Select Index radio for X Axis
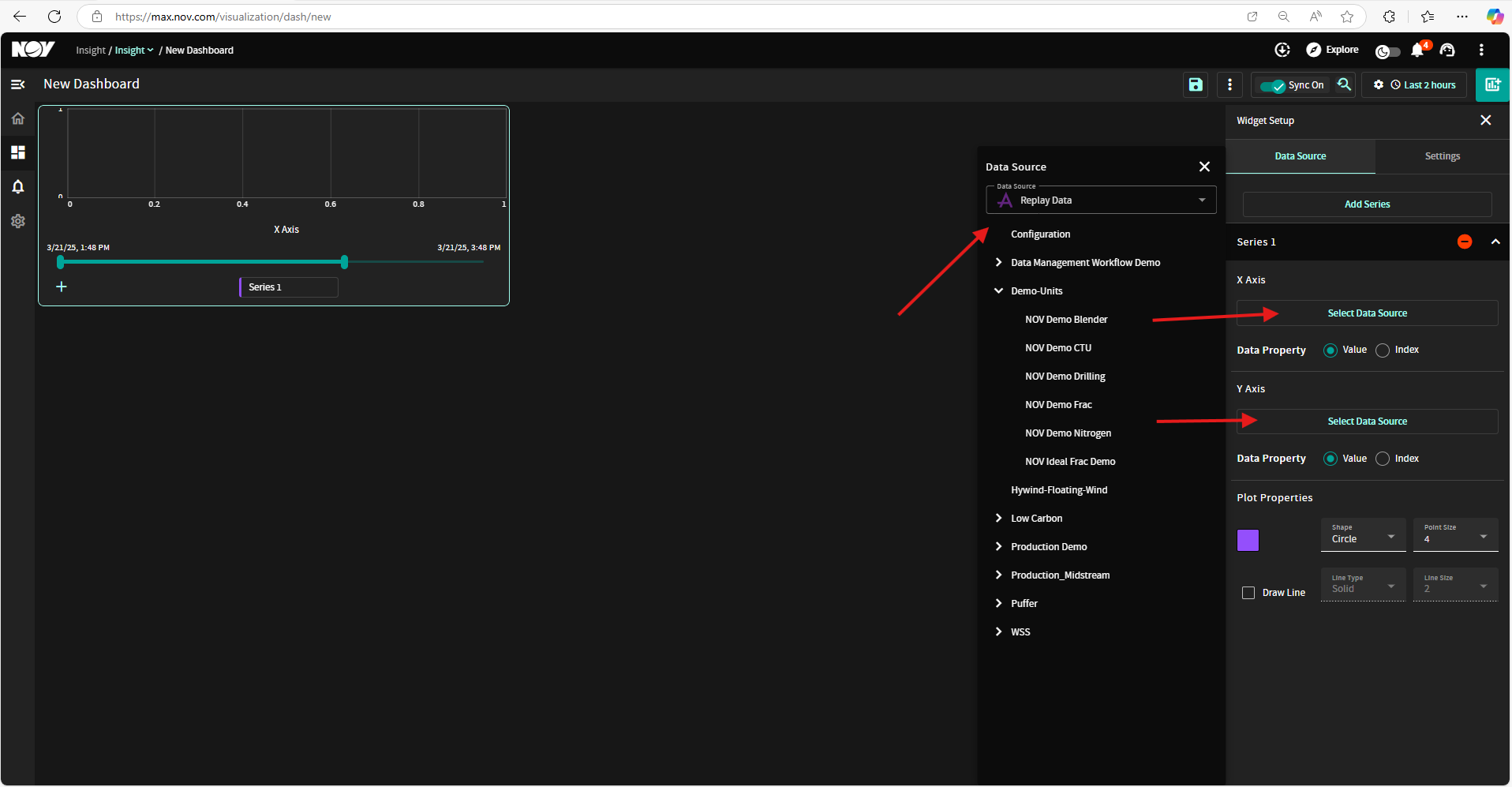The height and width of the screenshot is (787, 1512). (x=1383, y=350)
